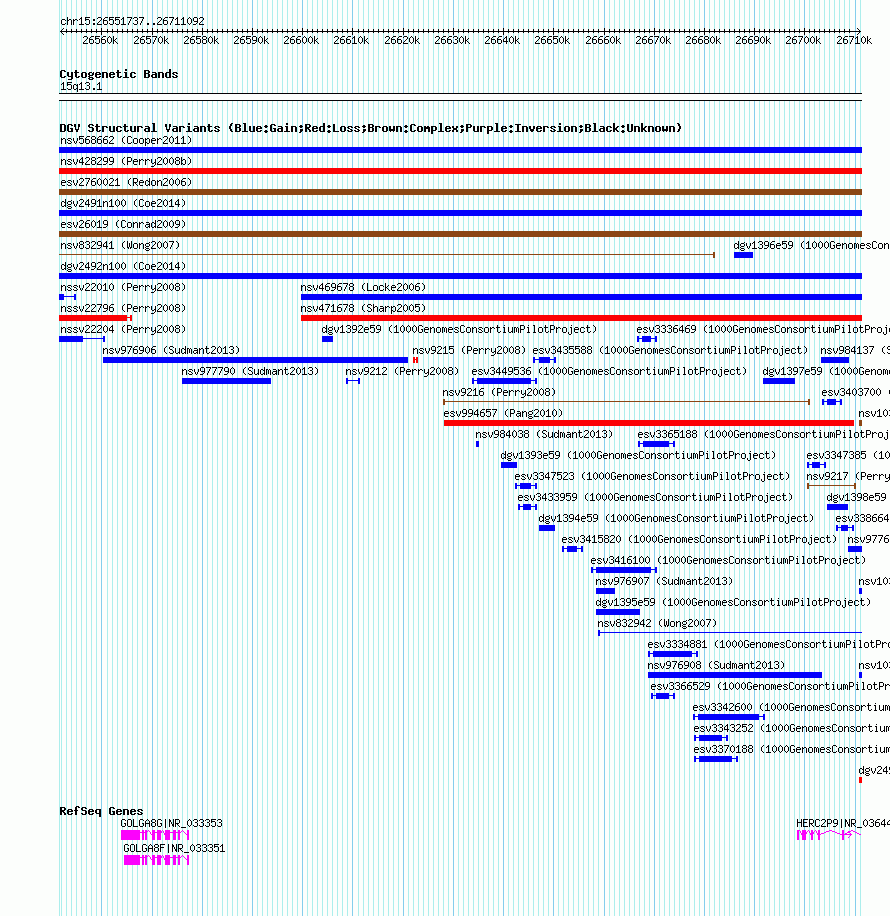Click the dgv2491n100 (Coe2014) label
Image resolution: width=890 pixels, height=916 pixels.
(123, 203)
